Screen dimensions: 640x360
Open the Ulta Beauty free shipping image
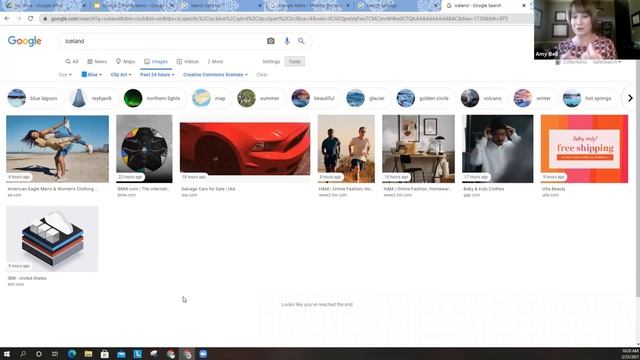tap(584, 149)
